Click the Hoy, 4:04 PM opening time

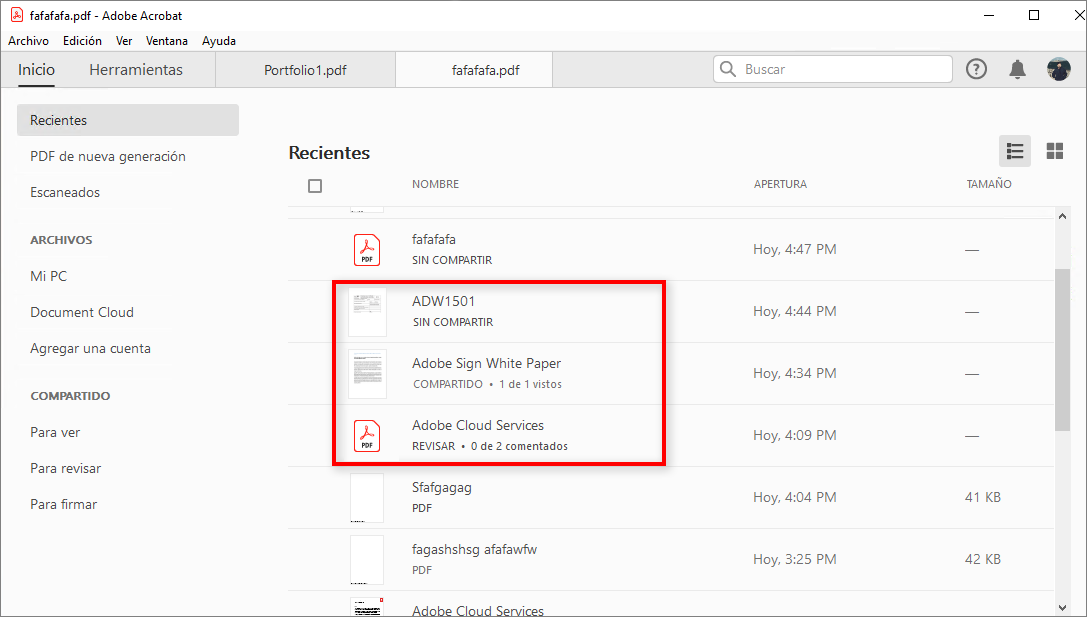pos(794,498)
